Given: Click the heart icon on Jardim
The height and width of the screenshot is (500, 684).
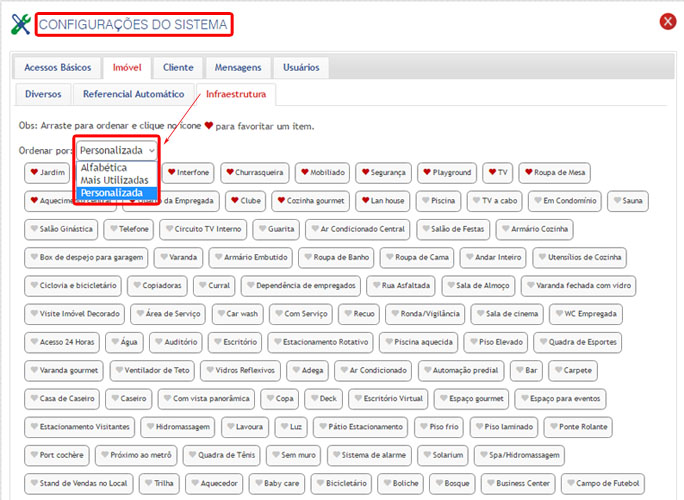Looking at the screenshot, I should [x=34, y=172].
